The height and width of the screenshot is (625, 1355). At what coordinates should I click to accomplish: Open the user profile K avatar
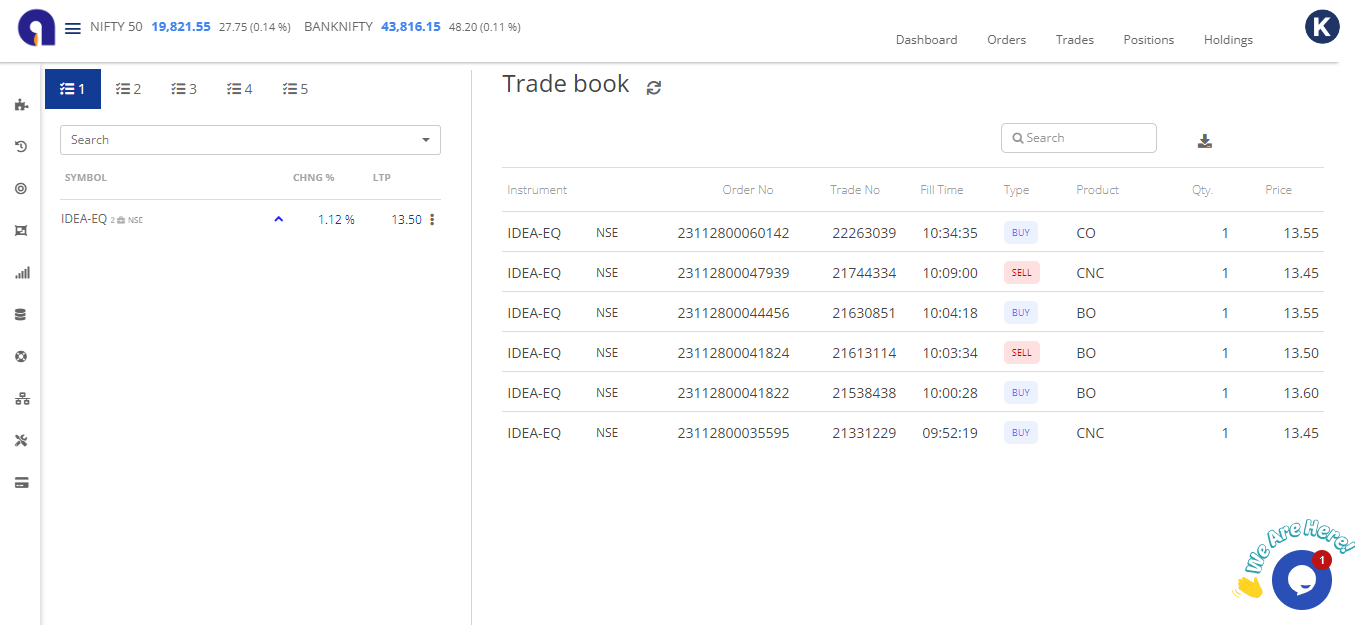(x=1322, y=27)
